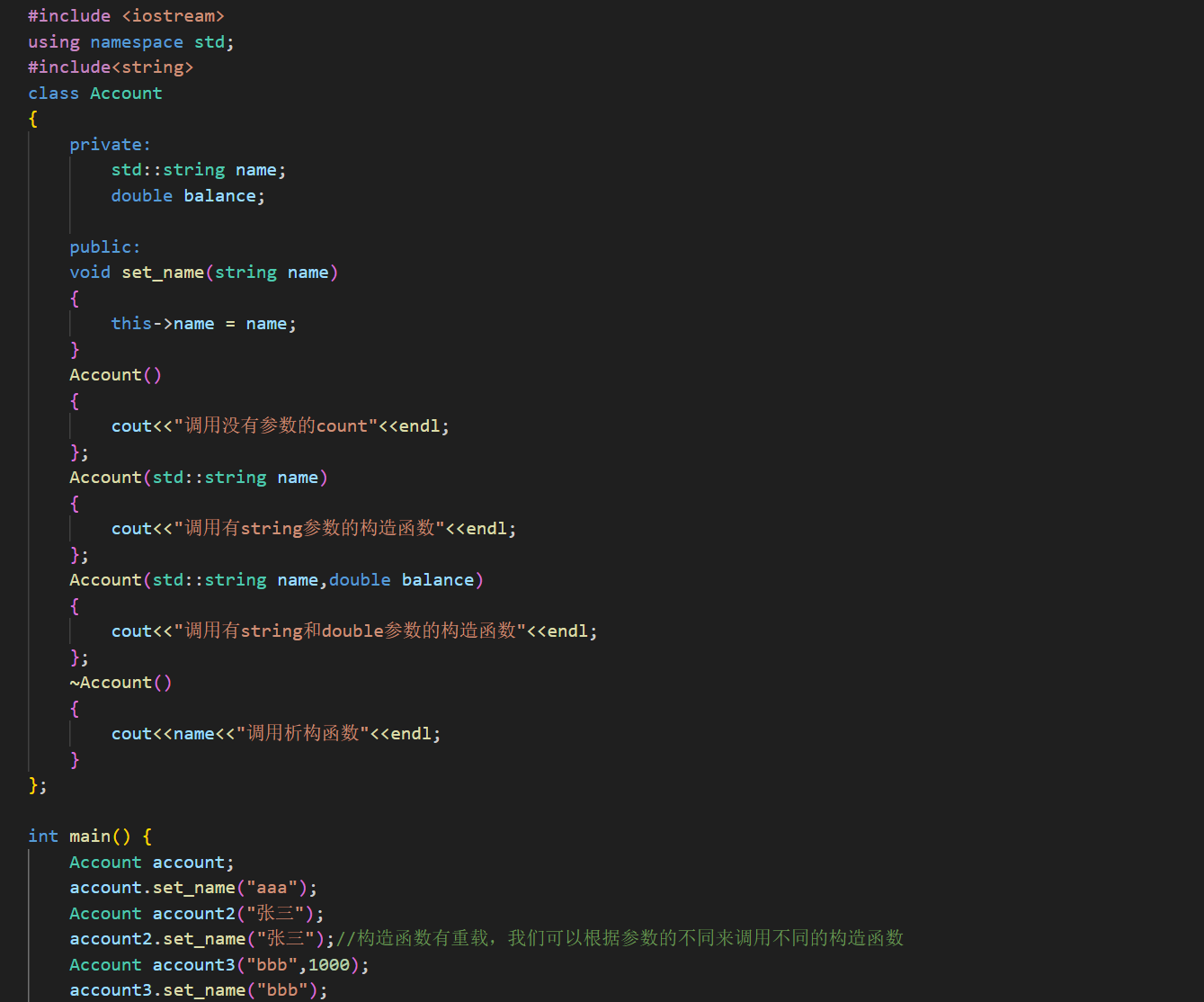
Task: Click the 'account3.set_name("bbb");' call
Action: click(x=199, y=990)
